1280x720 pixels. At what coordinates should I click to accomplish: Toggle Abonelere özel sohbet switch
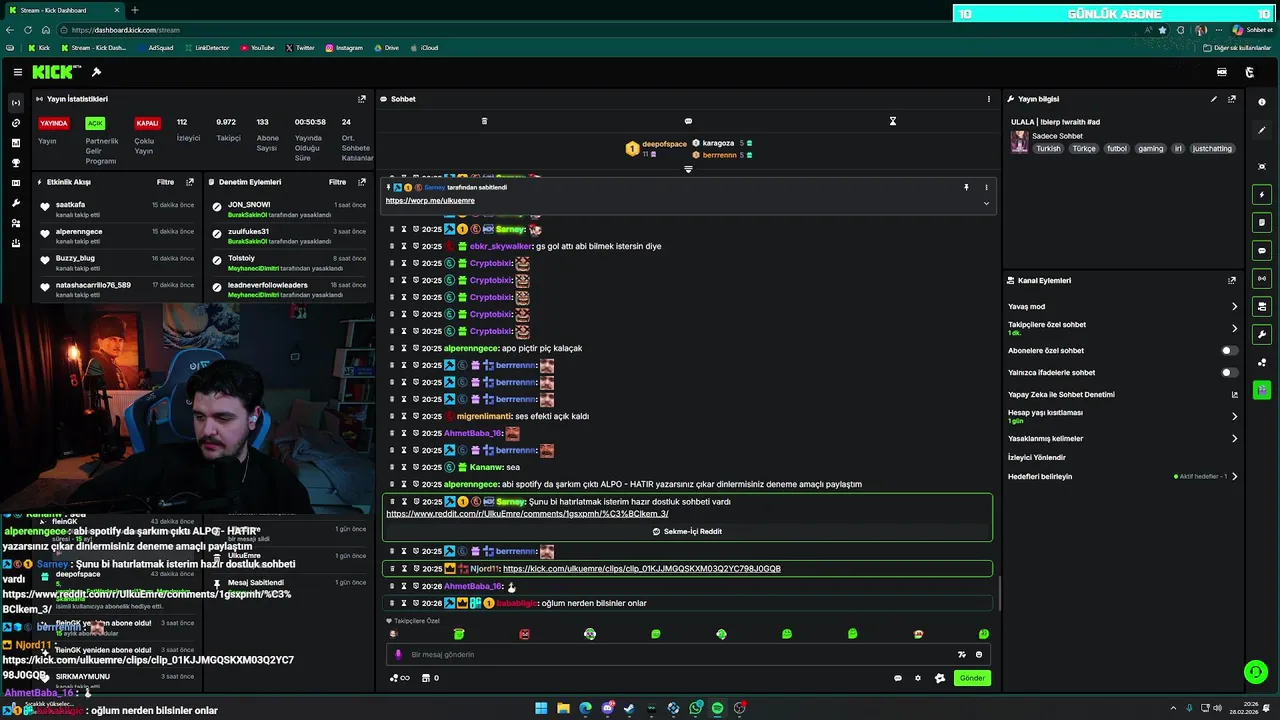pyautogui.click(x=1229, y=351)
